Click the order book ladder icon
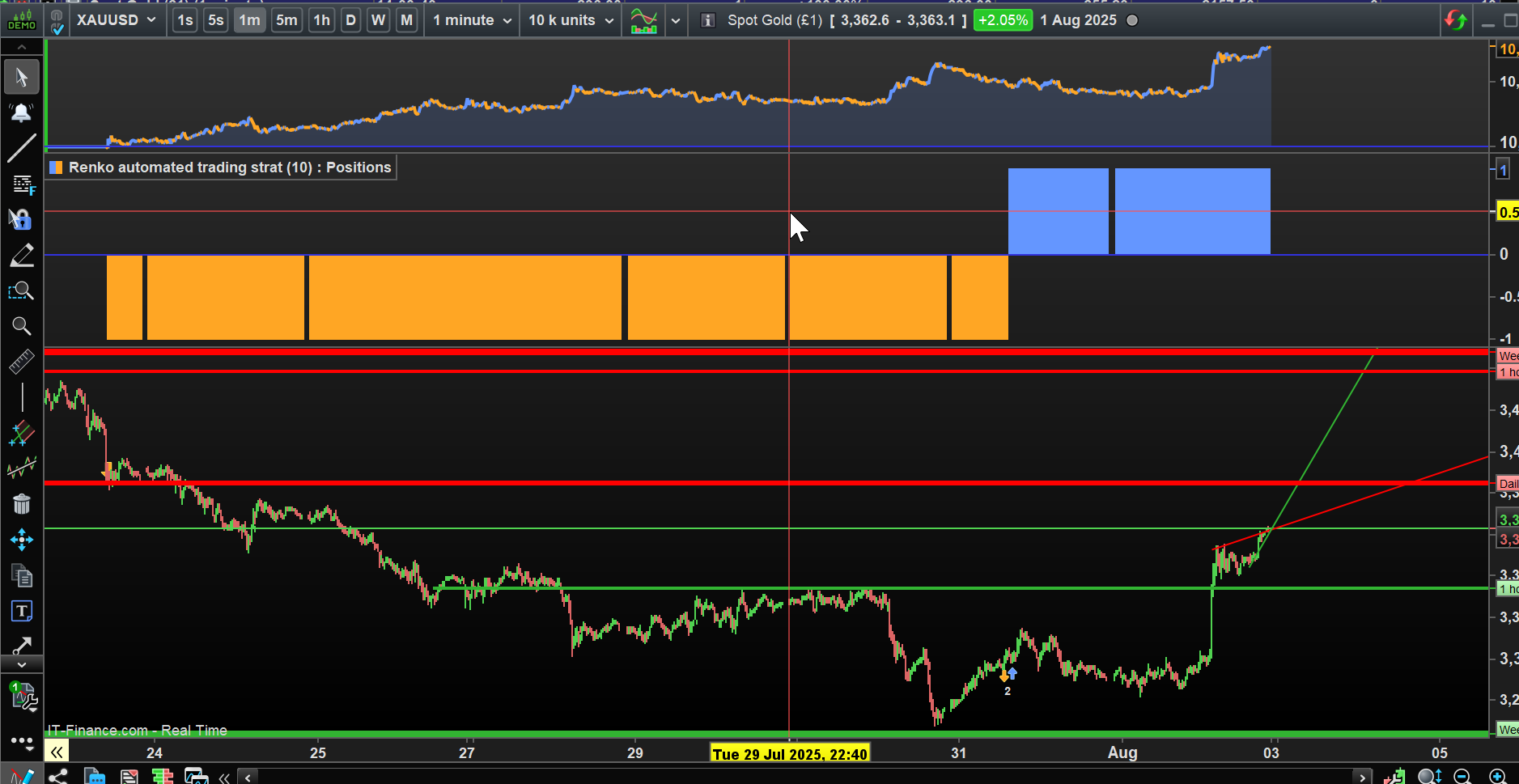Image resolution: width=1519 pixels, height=784 pixels. point(163,777)
